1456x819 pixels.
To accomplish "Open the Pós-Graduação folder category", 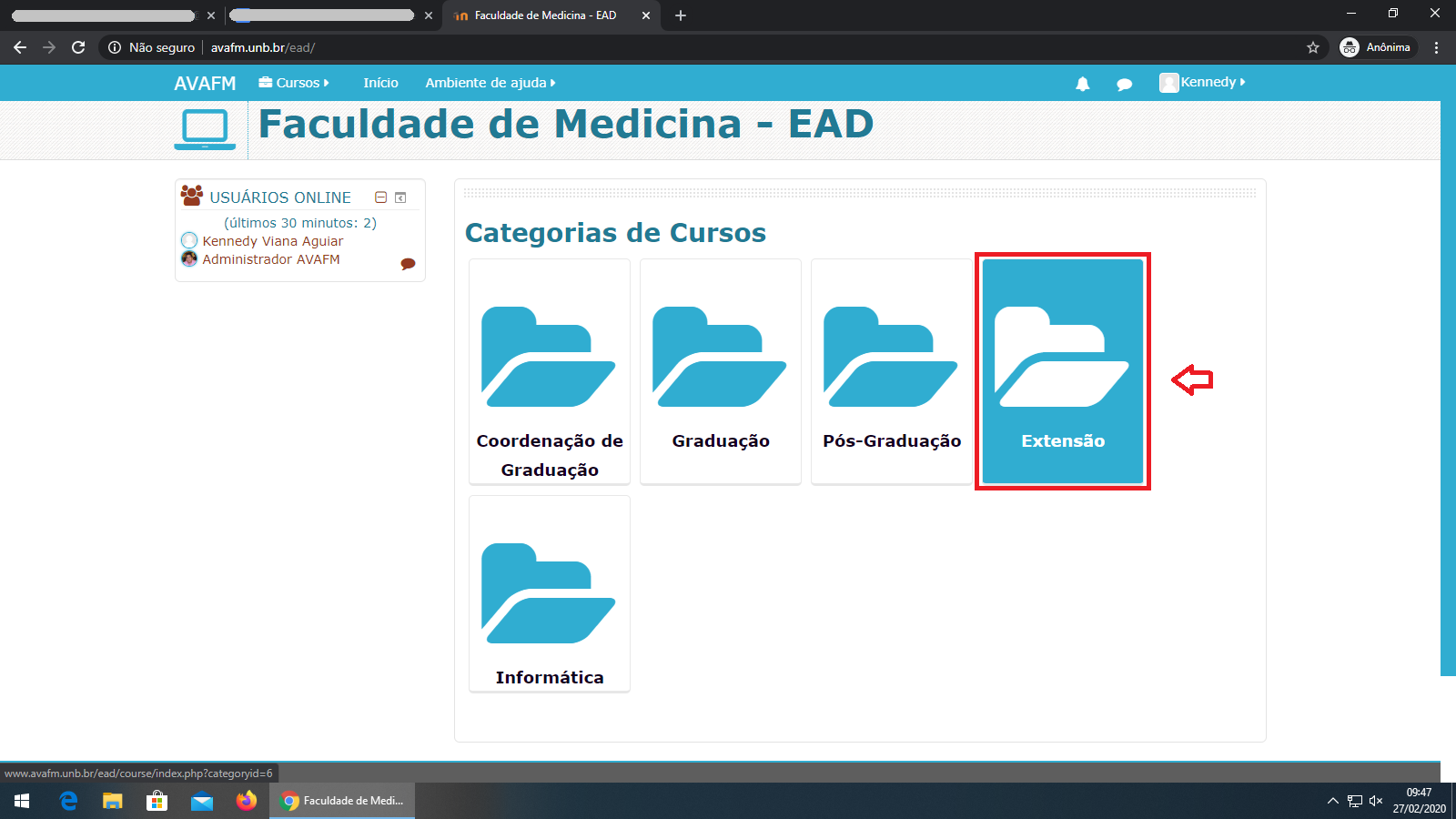I will click(x=891, y=371).
